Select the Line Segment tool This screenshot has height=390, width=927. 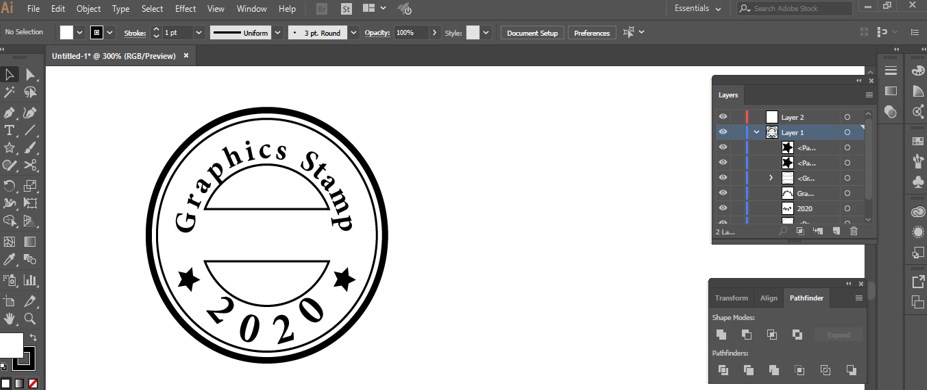point(30,131)
